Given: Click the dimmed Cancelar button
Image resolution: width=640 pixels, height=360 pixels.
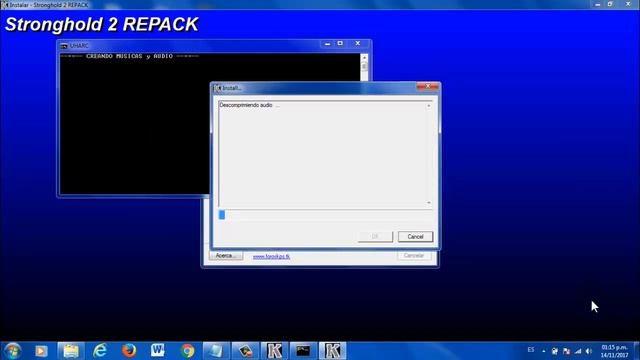Looking at the screenshot, I should point(414,256).
